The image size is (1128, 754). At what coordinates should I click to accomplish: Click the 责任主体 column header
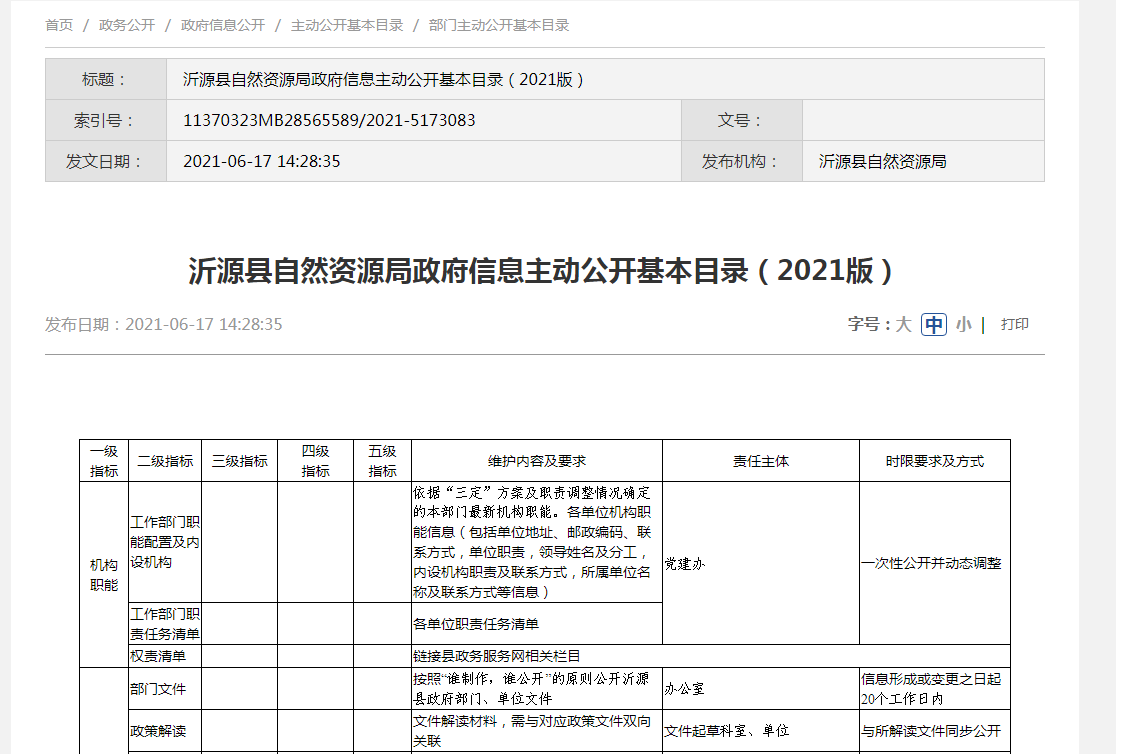760,461
